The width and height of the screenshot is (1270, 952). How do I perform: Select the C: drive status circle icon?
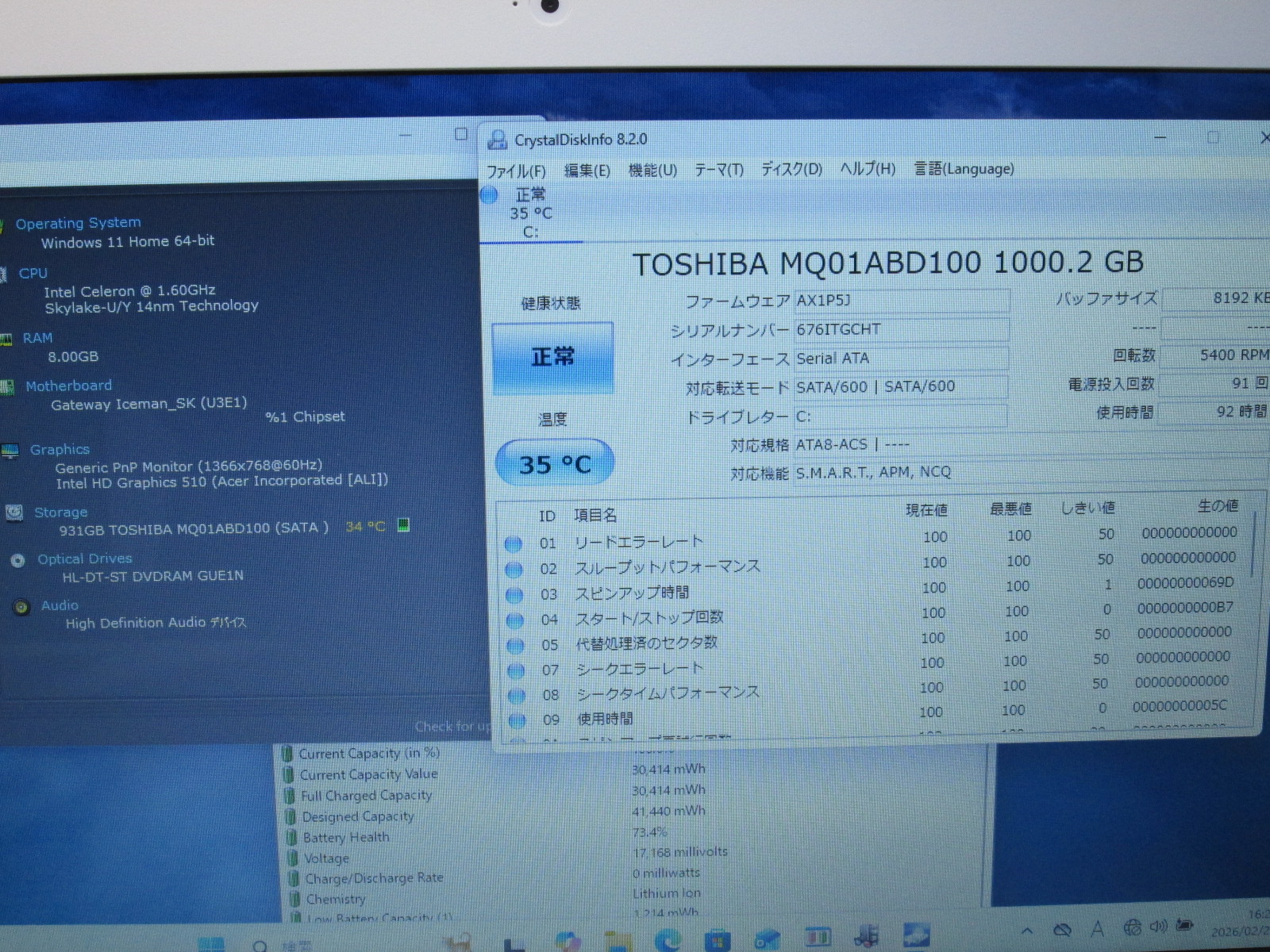tap(489, 194)
